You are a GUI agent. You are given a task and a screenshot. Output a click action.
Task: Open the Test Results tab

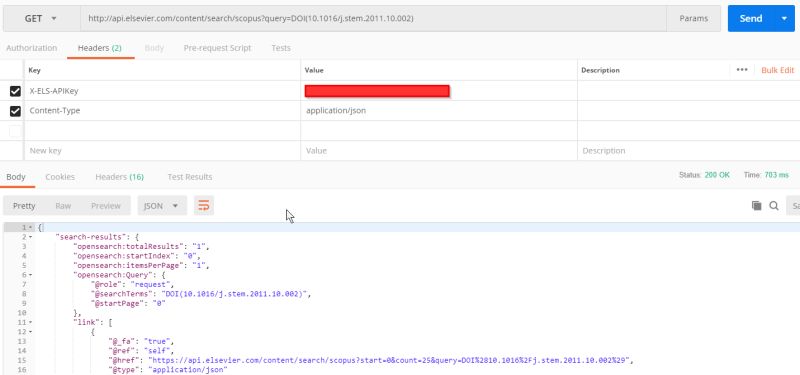[190, 177]
